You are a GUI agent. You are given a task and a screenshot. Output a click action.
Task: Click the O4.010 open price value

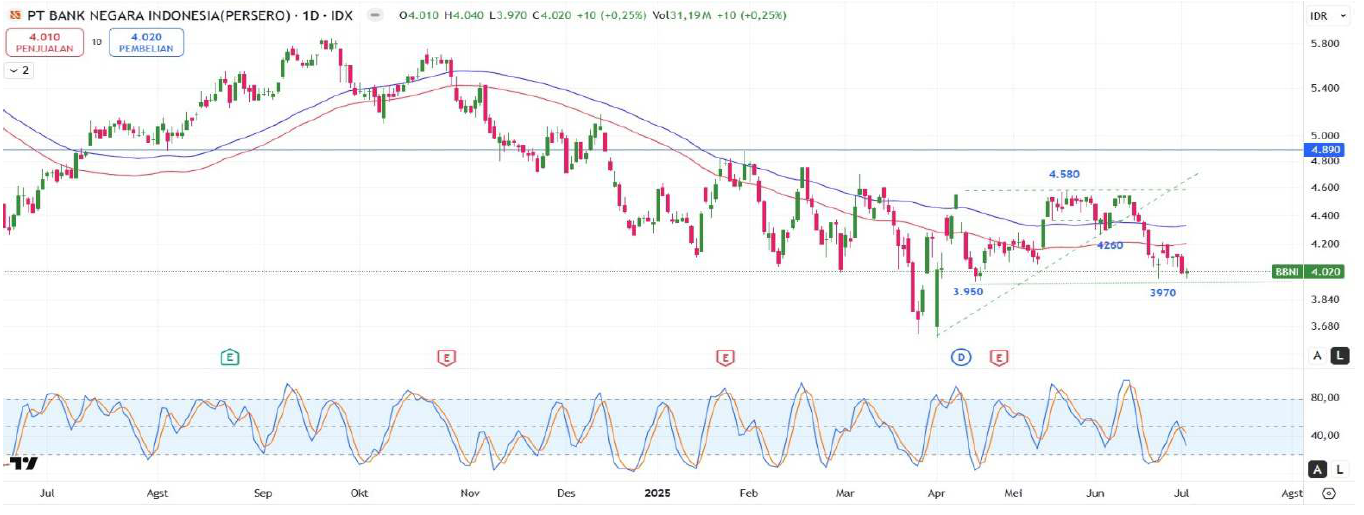click(x=420, y=16)
